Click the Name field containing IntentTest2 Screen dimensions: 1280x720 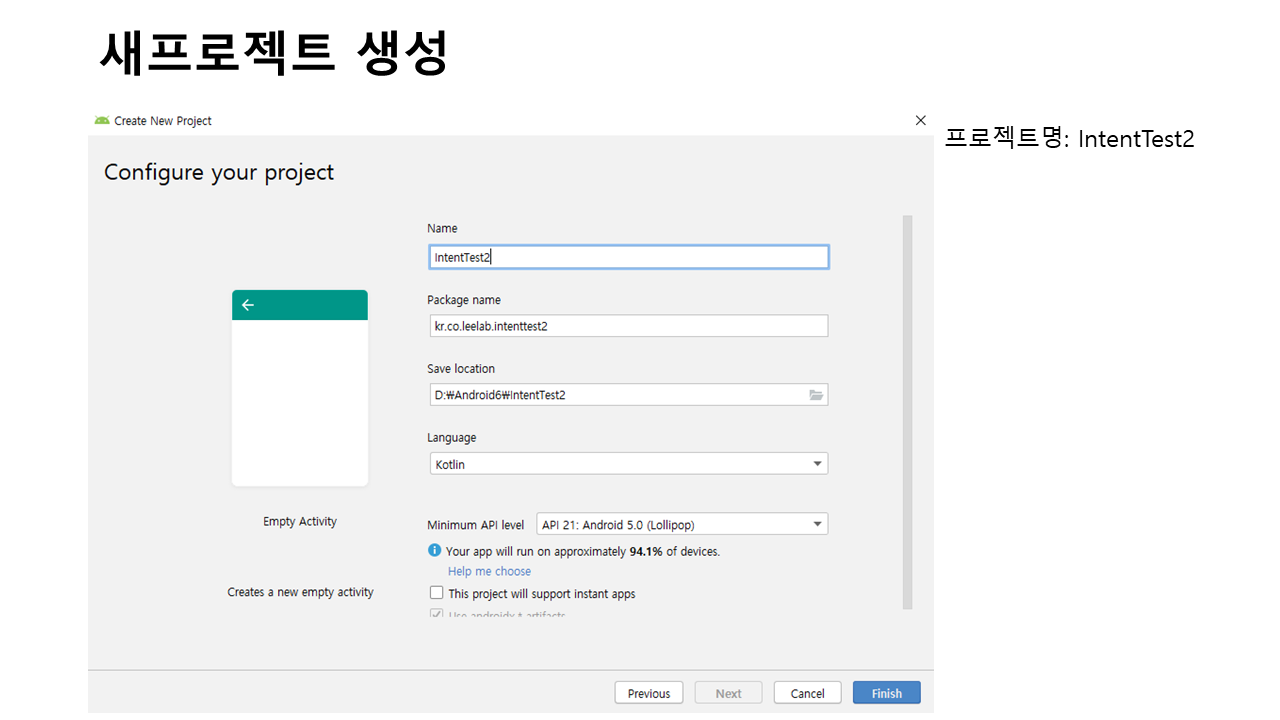[x=628, y=257]
